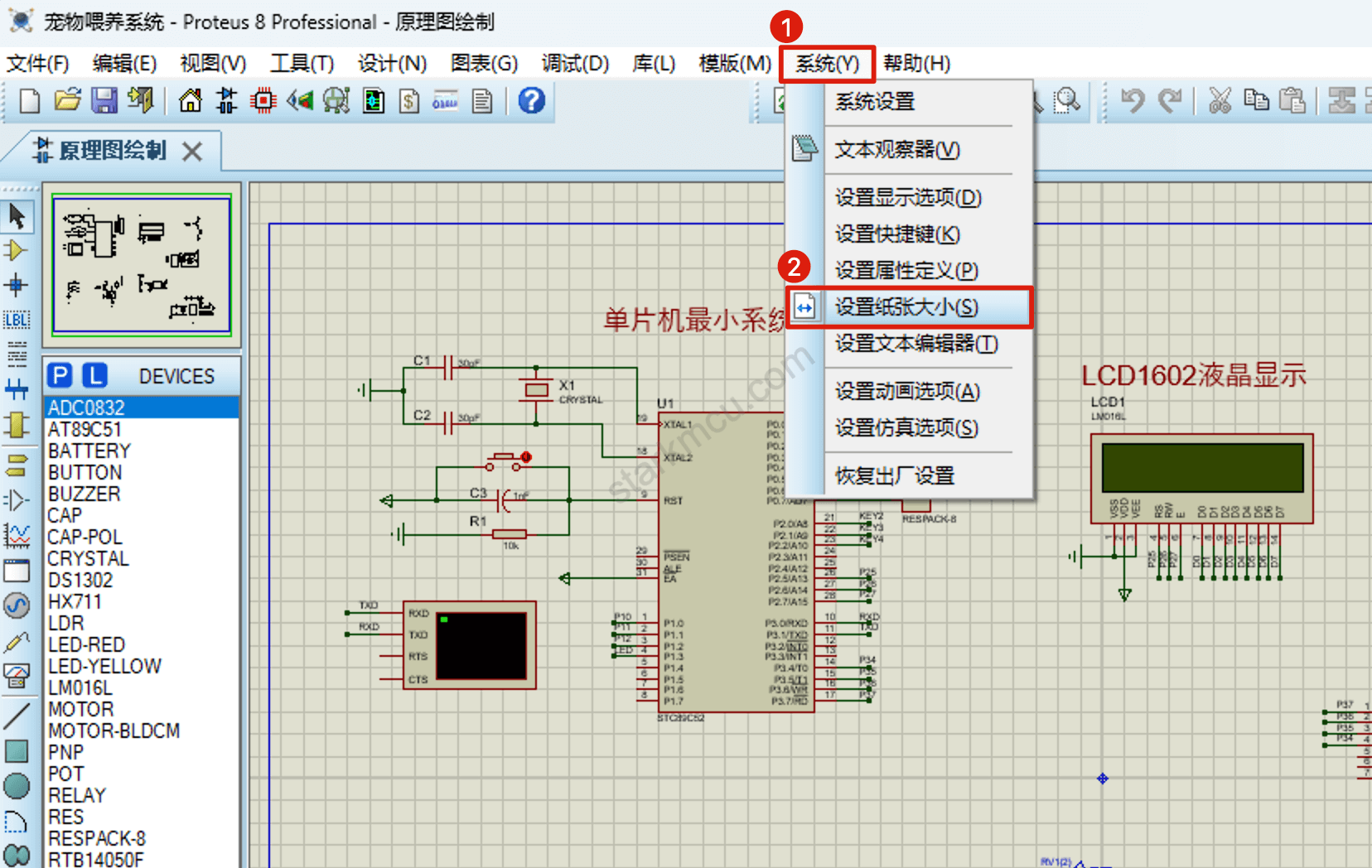Image resolution: width=1372 pixels, height=868 pixels.
Task: Click the Zoom to Area magnifier icon
Action: coord(1067,101)
